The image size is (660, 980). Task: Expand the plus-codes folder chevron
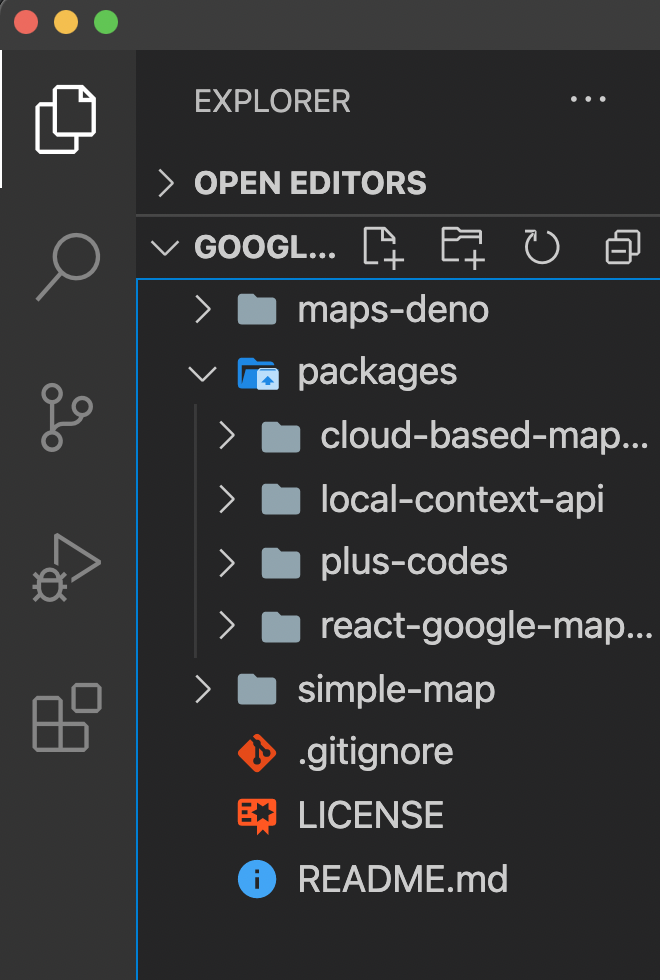226,562
